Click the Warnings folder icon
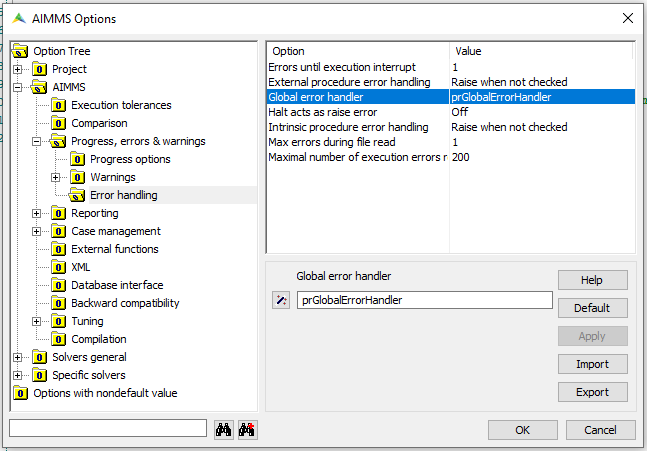The width and height of the screenshot is (647, 451). pos(77,177)
